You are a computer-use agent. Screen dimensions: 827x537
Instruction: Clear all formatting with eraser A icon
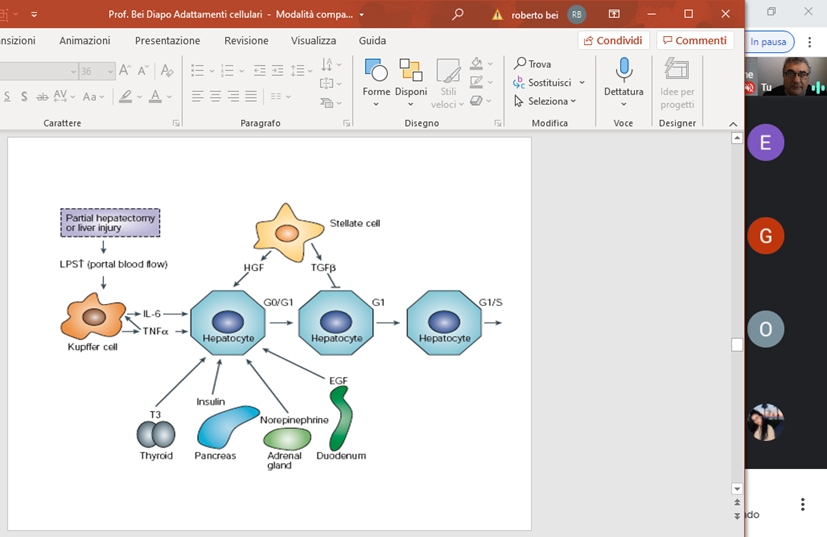point(167,70)
